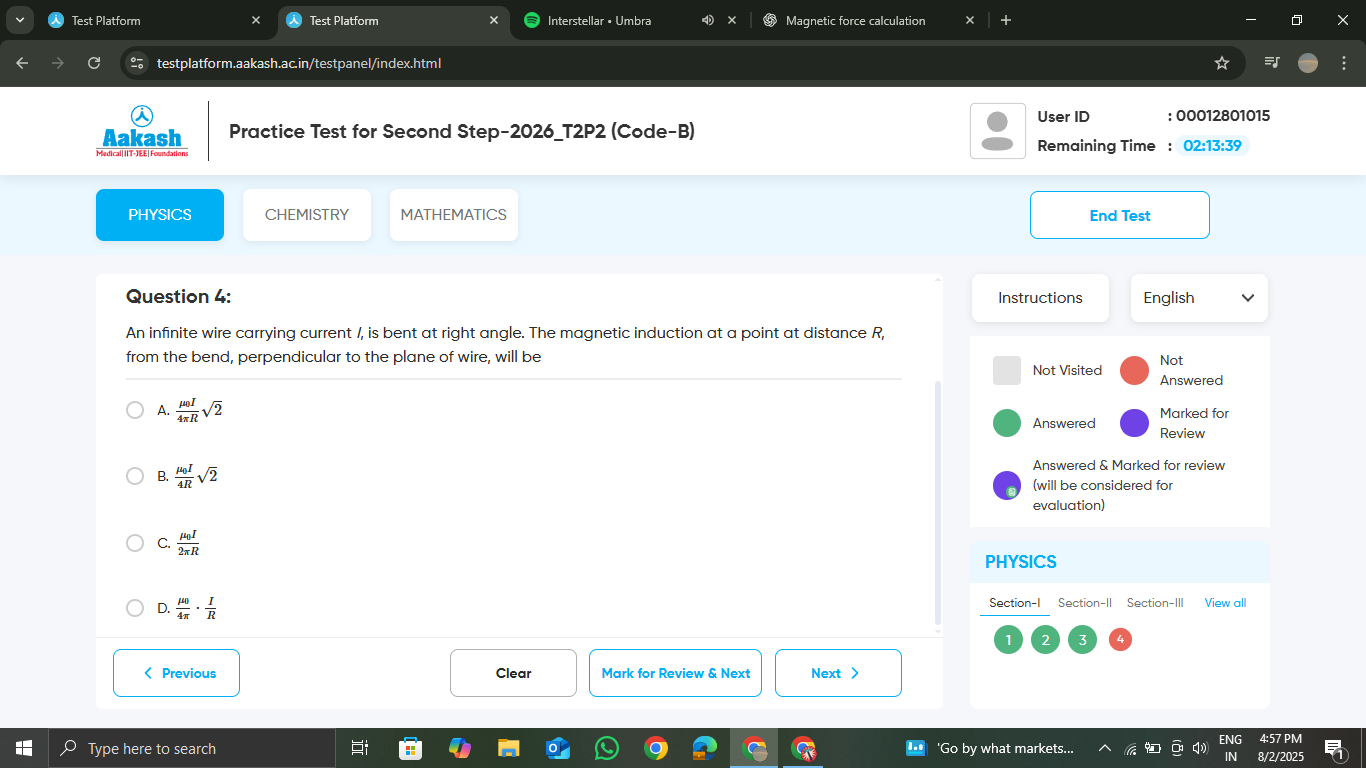Expand the Chrome tab search chevron
Screen dimensions: 1366x768
coord(19,20)
